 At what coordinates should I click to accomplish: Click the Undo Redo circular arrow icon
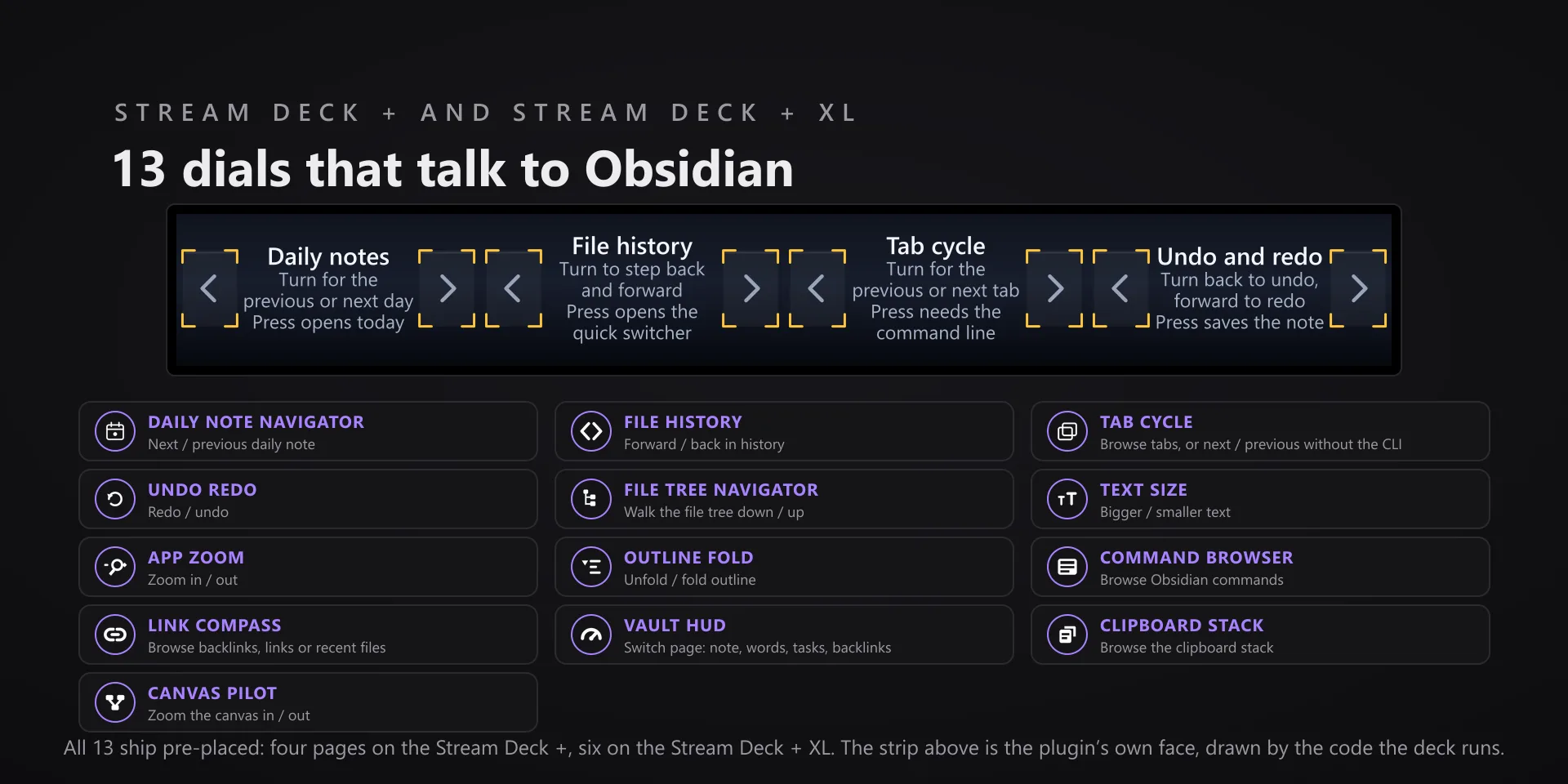pyautogui.click(x=115, y=499)
